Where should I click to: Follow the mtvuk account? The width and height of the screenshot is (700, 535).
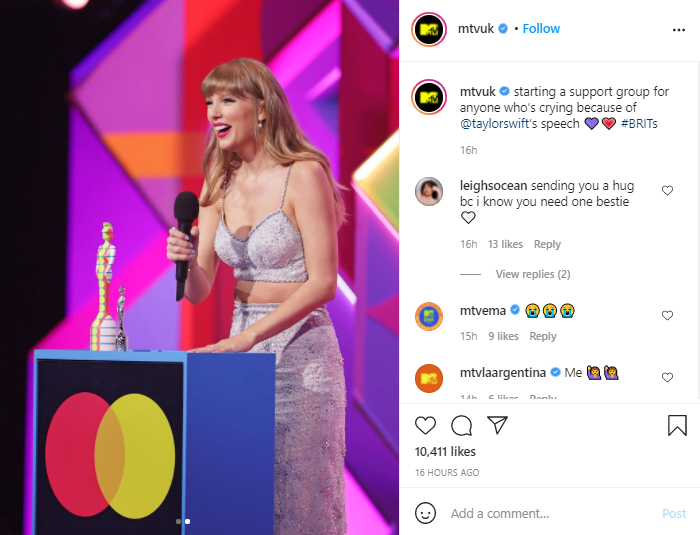[541, 29]
